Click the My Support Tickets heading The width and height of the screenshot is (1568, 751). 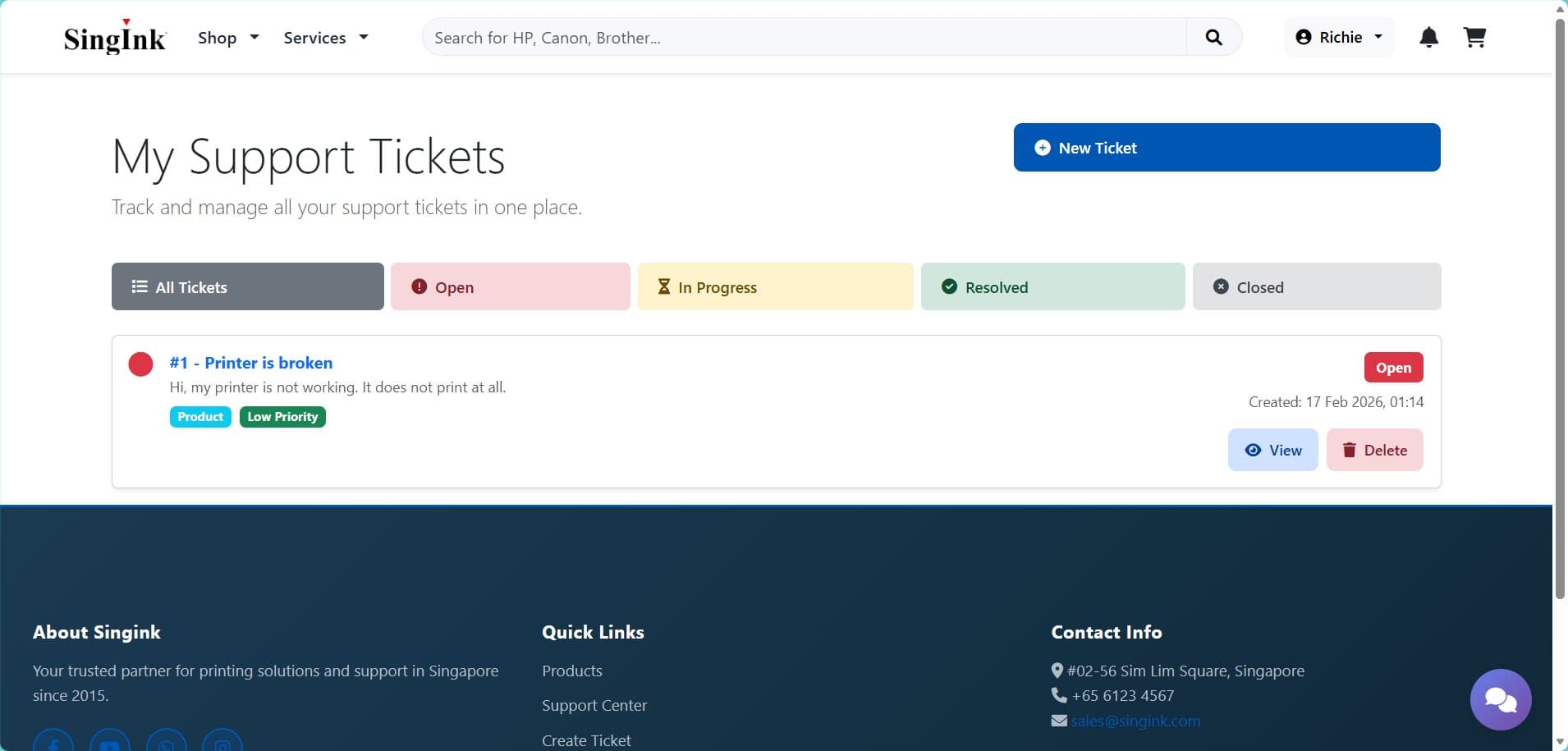[x=308, y=157]
